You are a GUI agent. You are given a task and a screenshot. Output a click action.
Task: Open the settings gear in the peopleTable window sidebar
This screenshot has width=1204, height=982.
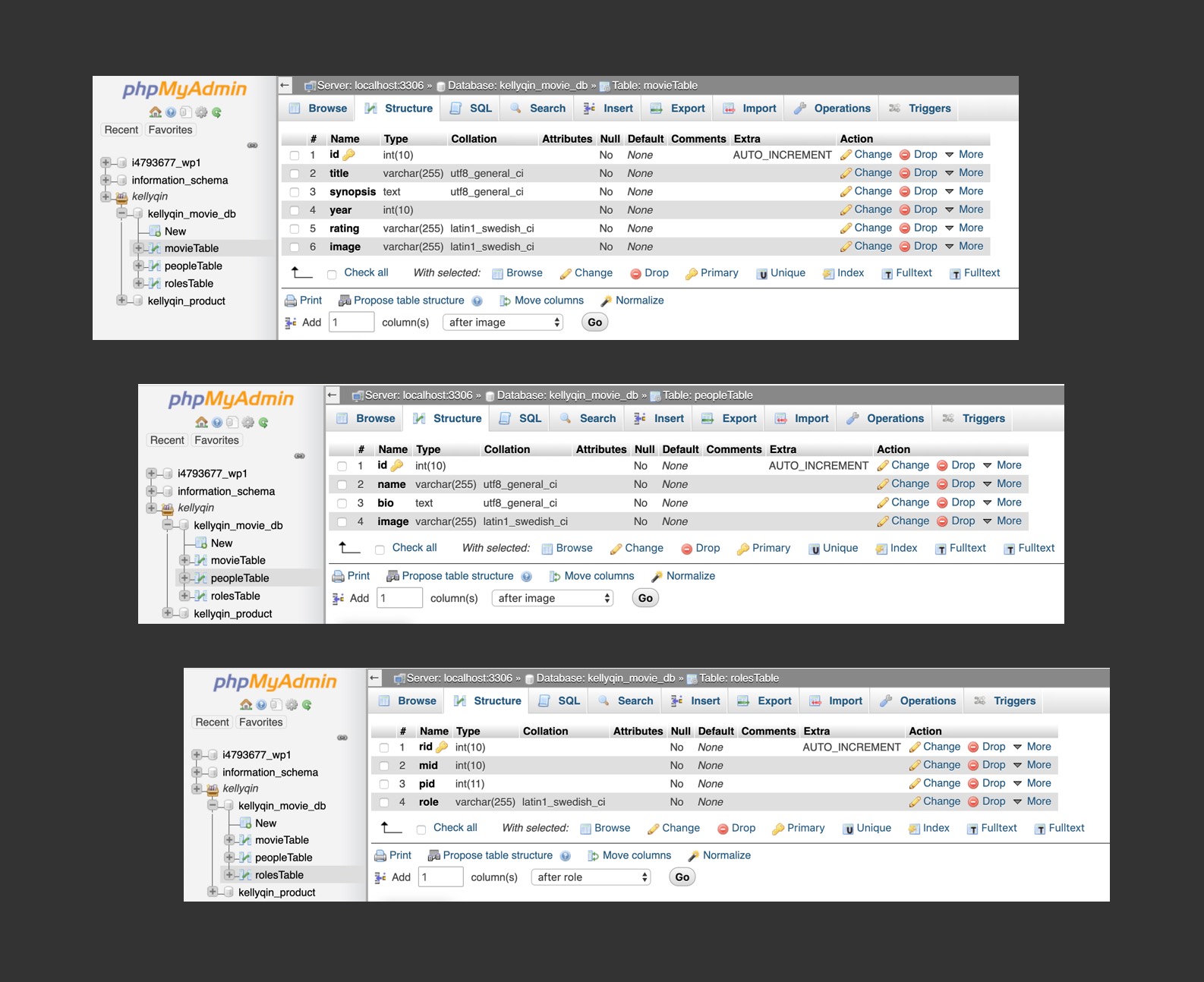pos(247,423)
